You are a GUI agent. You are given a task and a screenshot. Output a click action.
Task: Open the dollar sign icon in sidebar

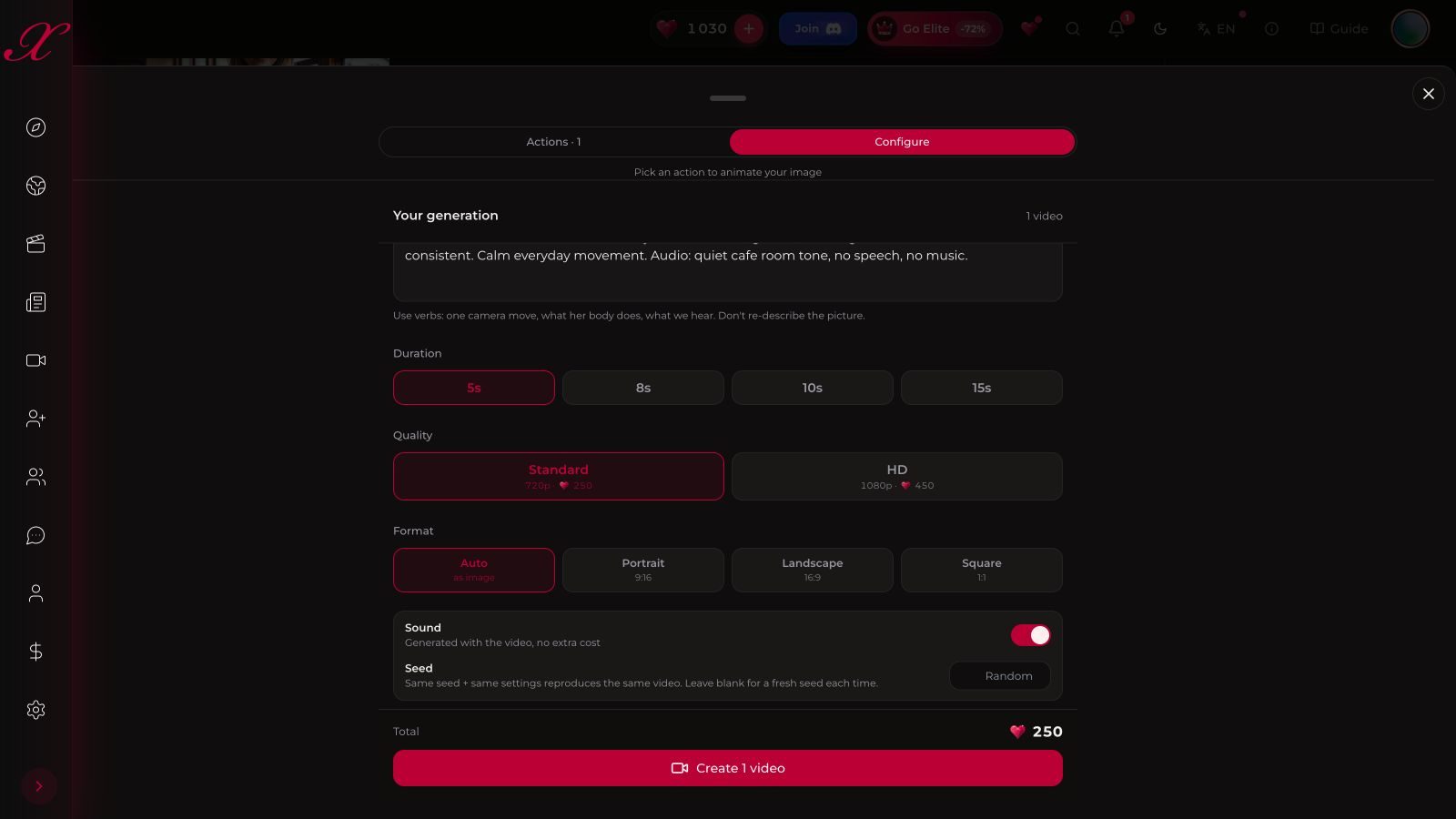pyautogui.click(x=35, y=652)
